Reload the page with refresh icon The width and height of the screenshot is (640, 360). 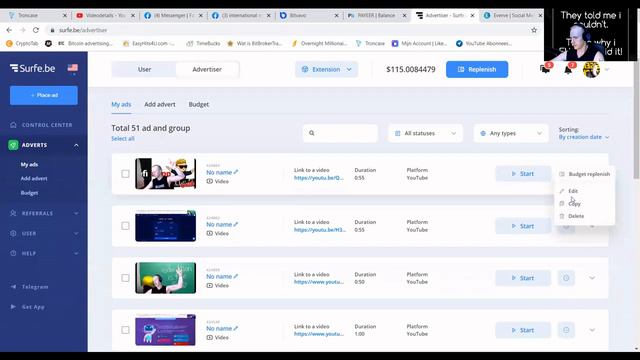coord(36,30)
